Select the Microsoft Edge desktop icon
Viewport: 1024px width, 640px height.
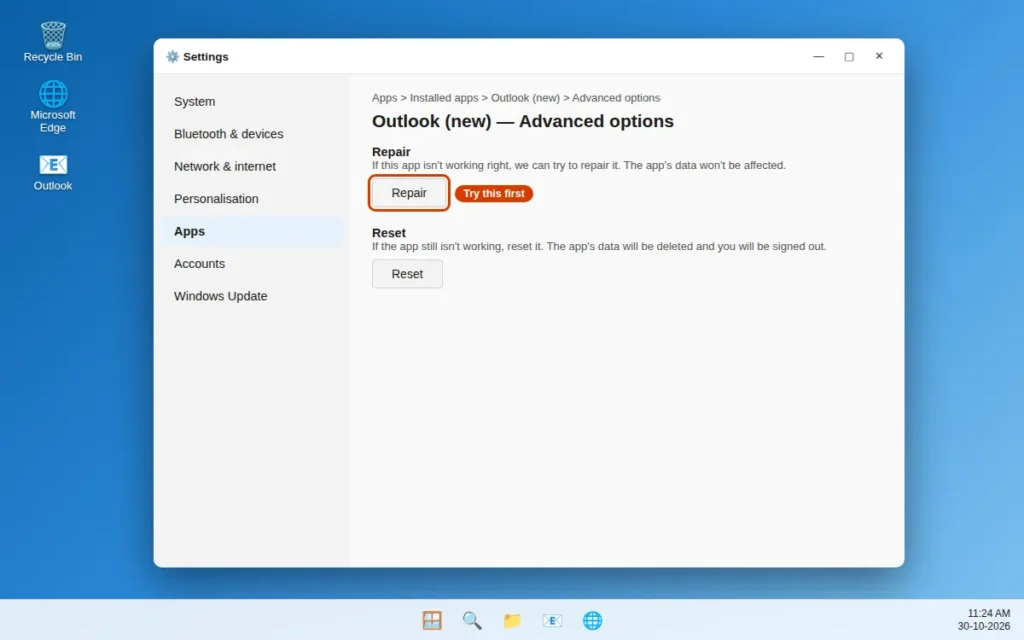(x=53, y=106)
